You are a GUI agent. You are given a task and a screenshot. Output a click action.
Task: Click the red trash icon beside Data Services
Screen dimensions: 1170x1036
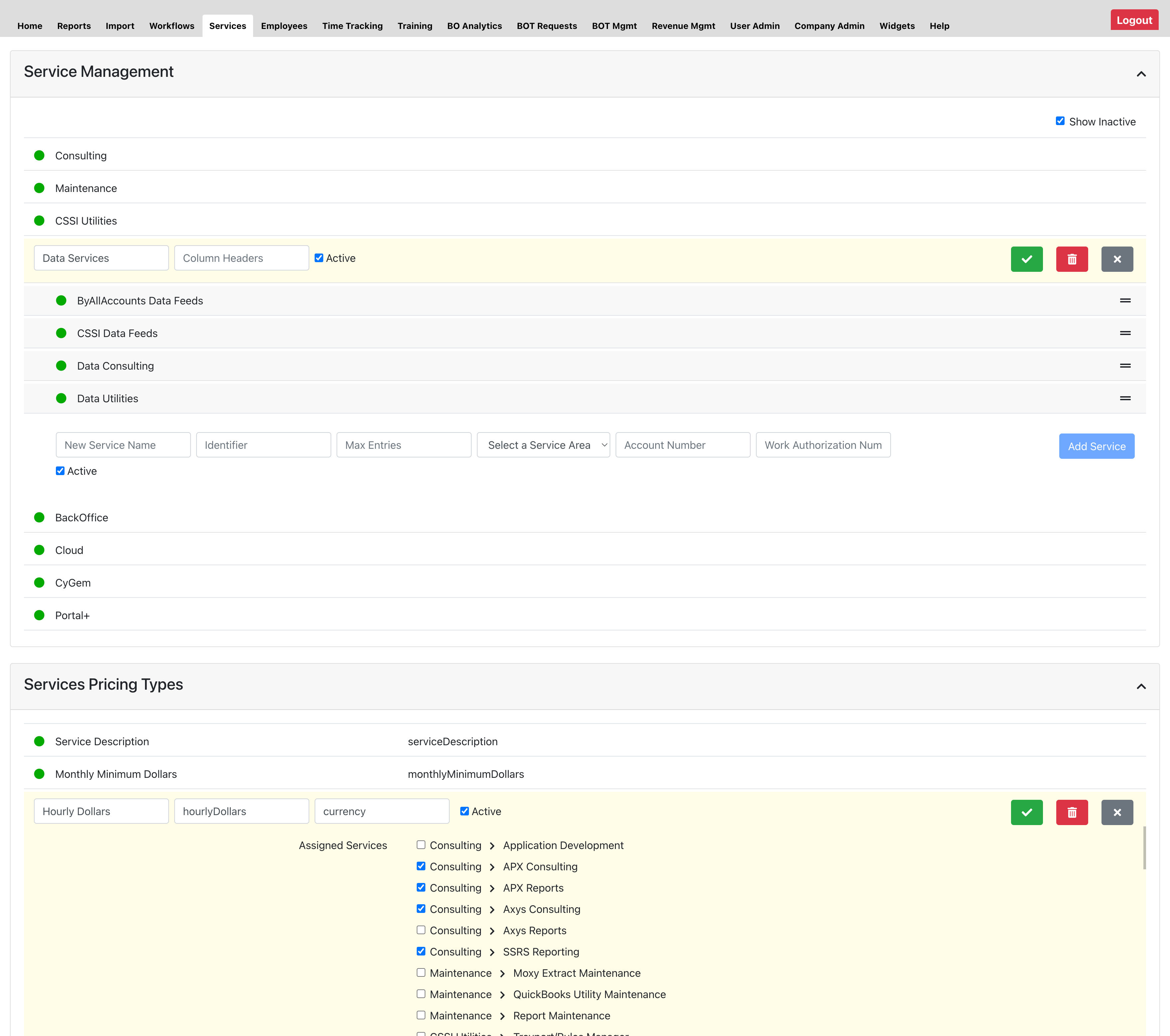1072,259
